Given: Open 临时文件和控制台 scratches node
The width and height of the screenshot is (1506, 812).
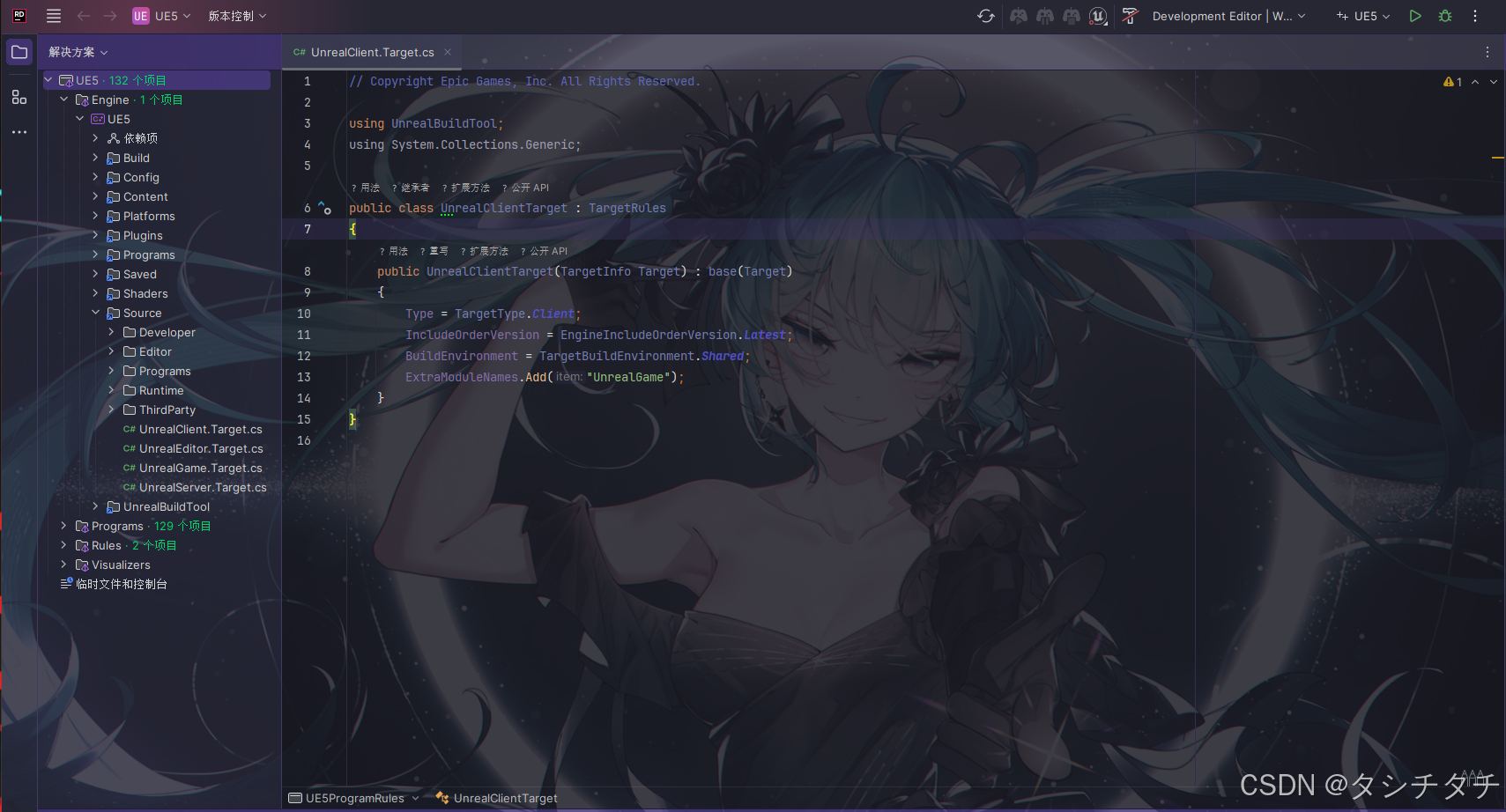Looking at the screenshot, I should click(121, 584).
